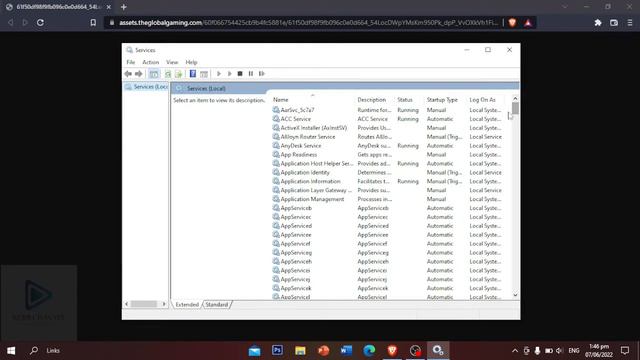This screenshot has width=640, height=360.
Task: Select Application Host Helper Service row
Action: point(387,163)
